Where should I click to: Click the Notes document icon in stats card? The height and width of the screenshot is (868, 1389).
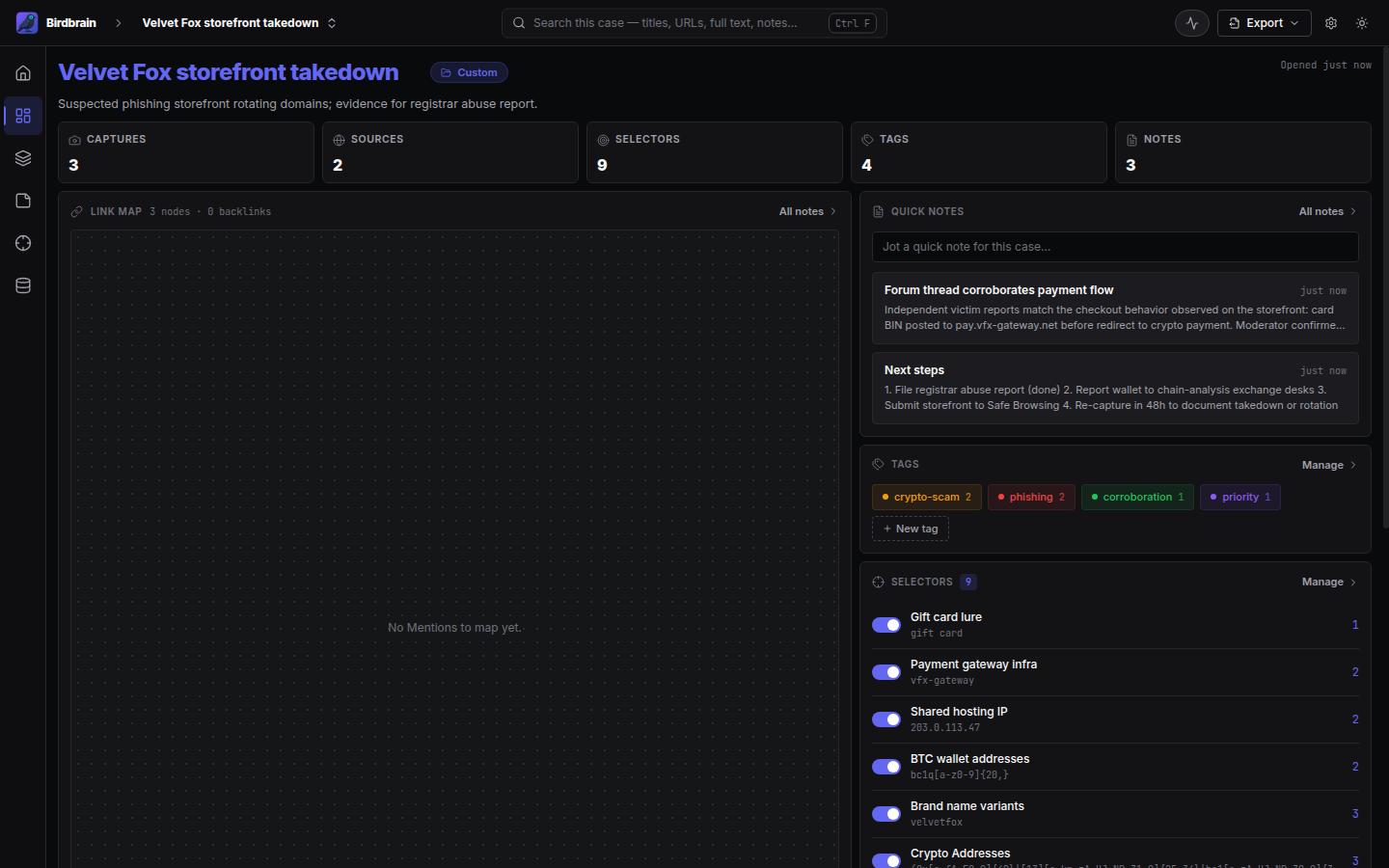click(x=1131, y=140)
